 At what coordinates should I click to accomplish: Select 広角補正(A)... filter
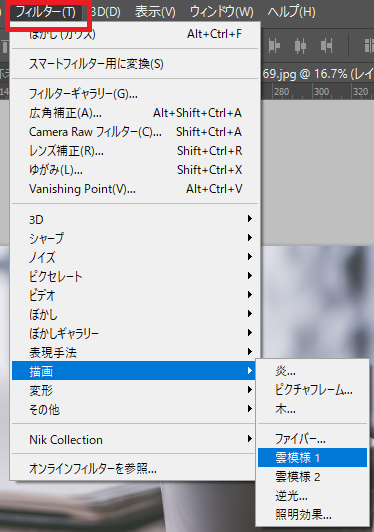coord(135,113)
